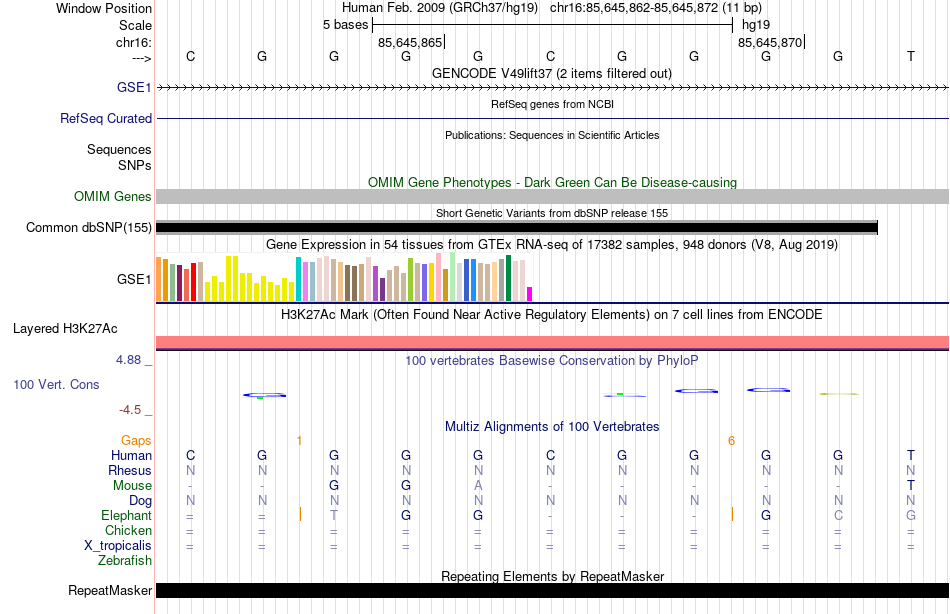Open 'Publications: Sequences in Scientific Articles' title
The height and width of the screenshot is (614, 950).
pyautogui.click(x=552, y=135)
